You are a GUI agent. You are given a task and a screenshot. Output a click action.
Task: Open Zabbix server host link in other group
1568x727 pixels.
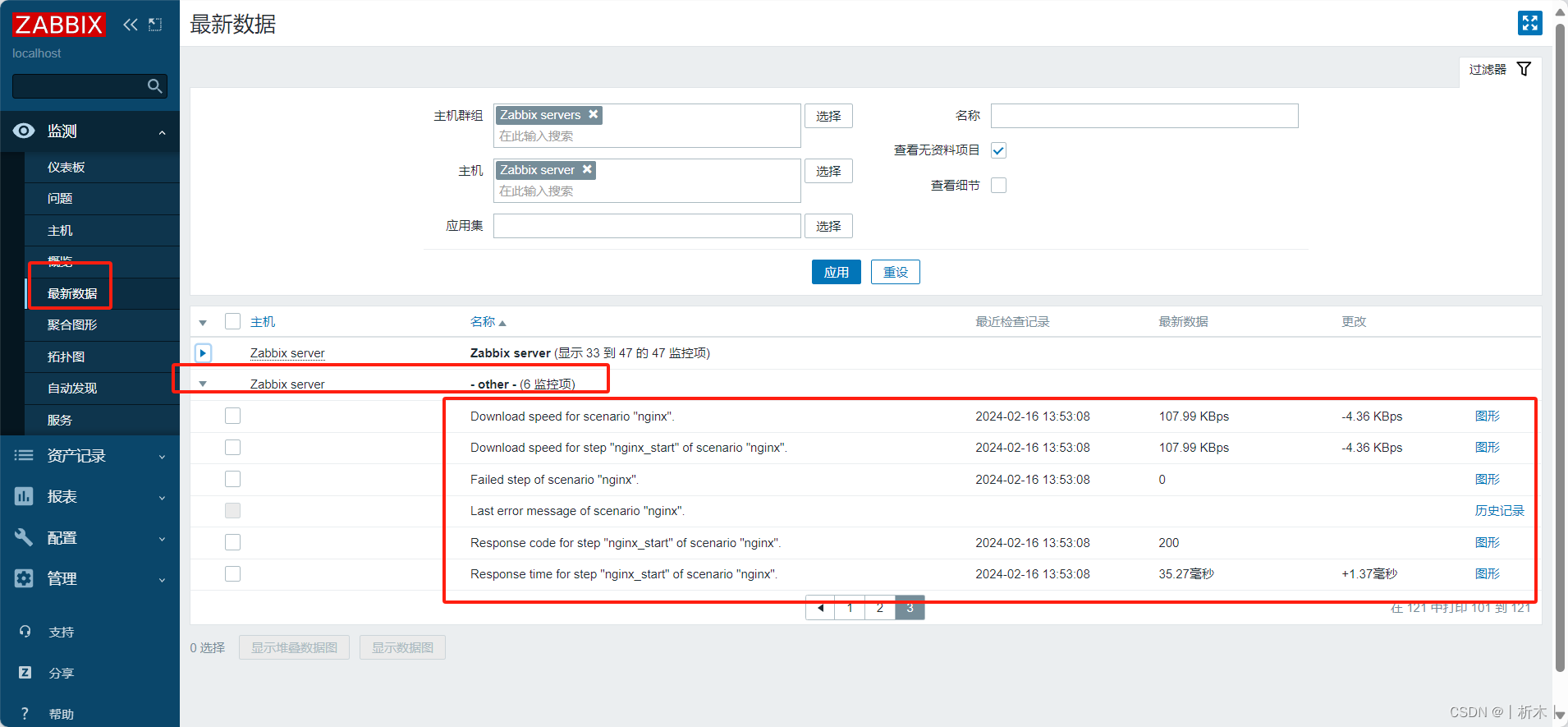tap(287, 384)
